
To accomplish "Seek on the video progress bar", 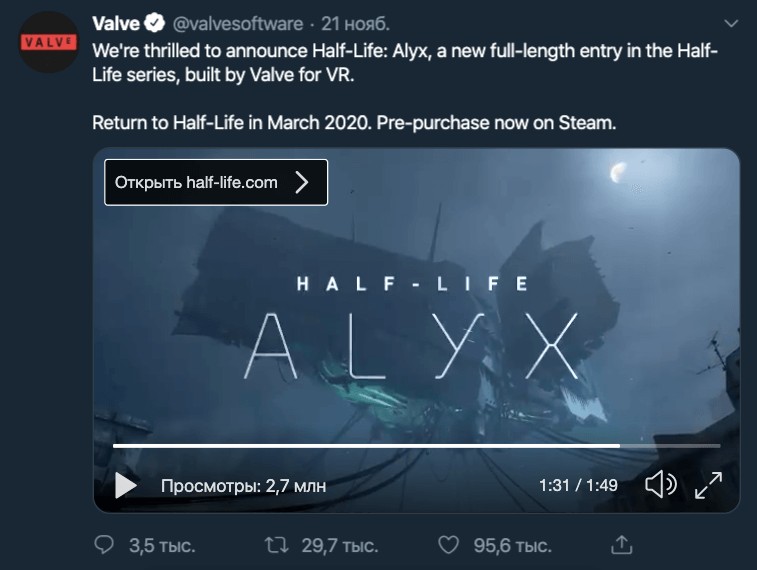I will pyautogui.click(x=417, y=446).
